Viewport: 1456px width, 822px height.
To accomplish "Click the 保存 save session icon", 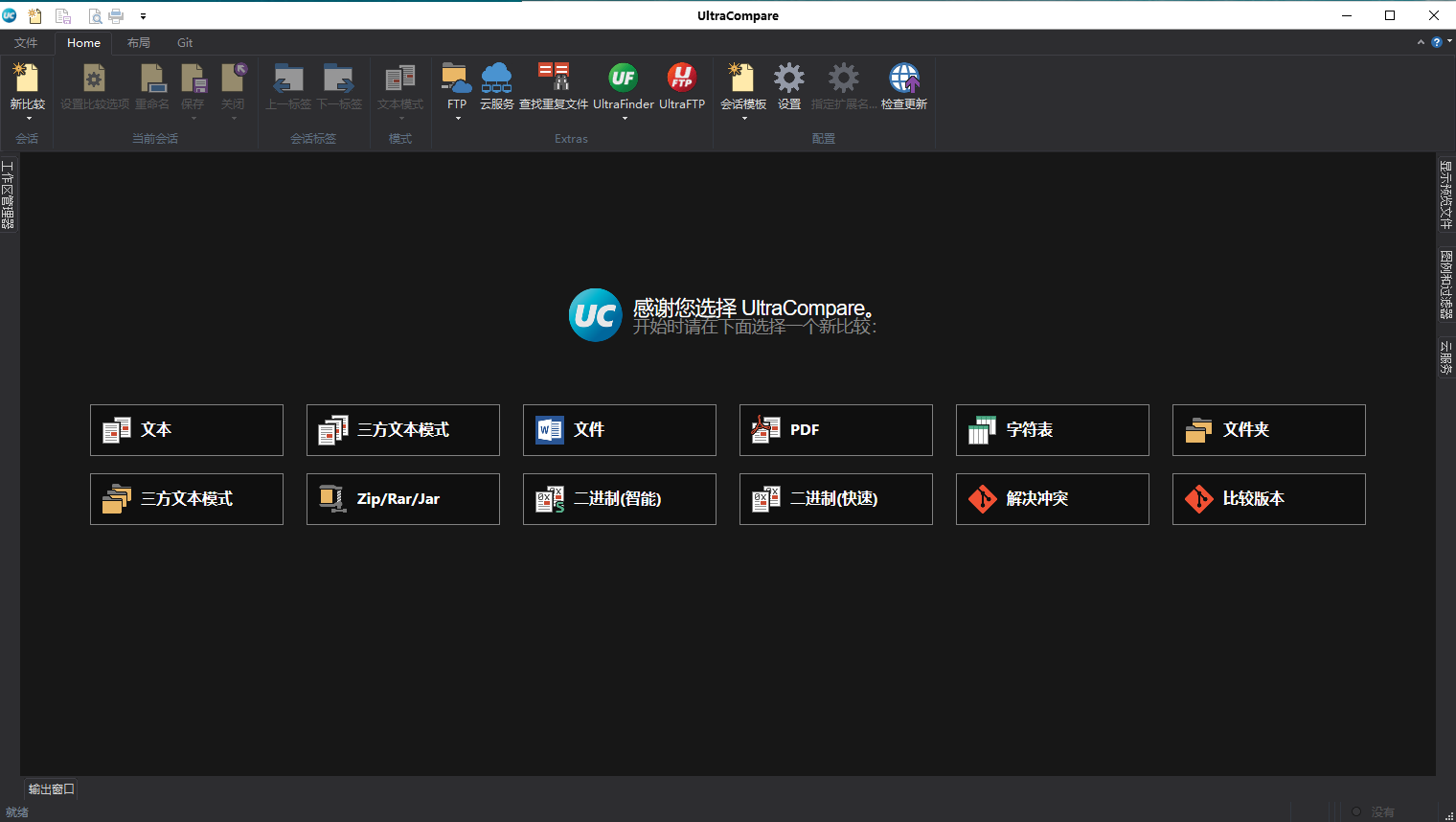I will point(193,79).
